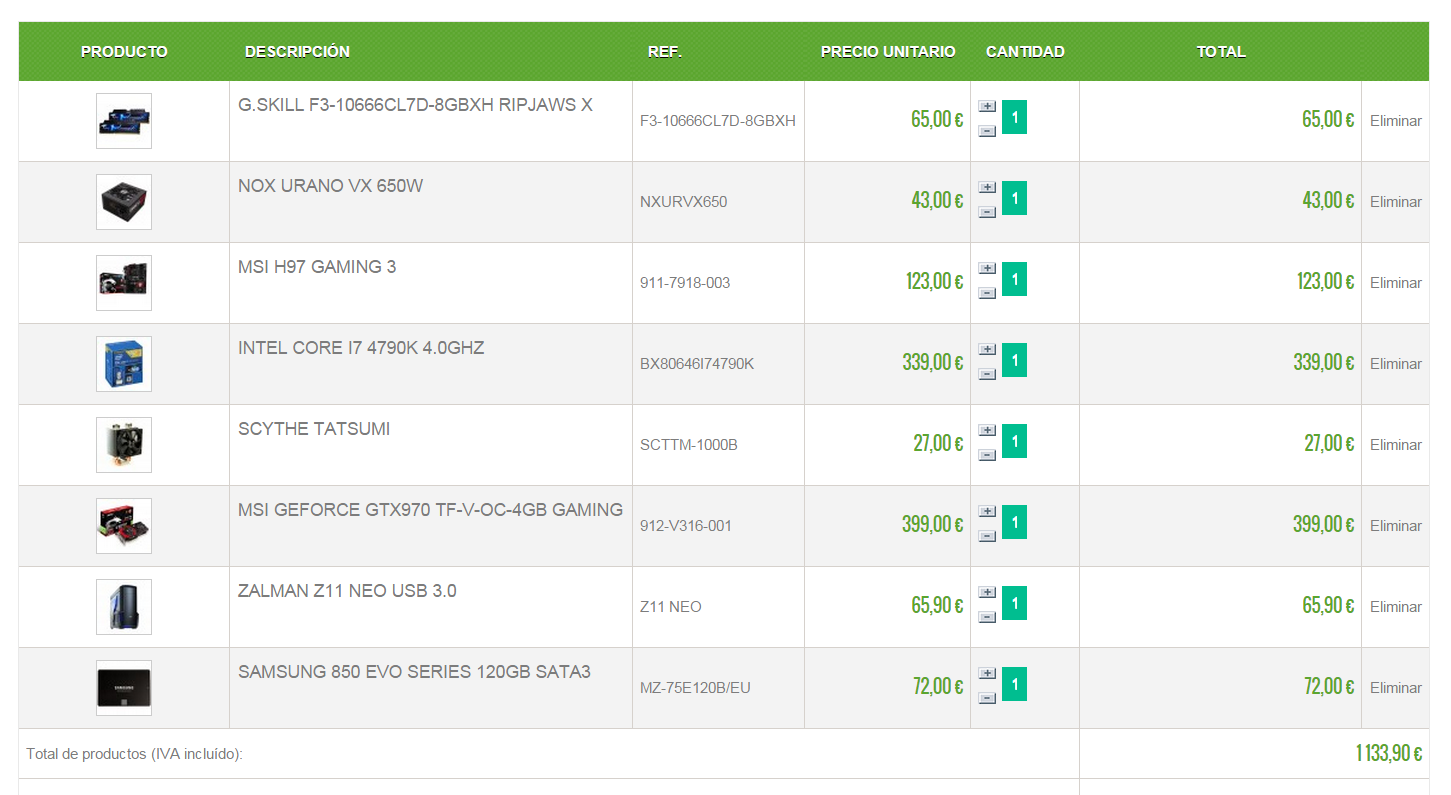Viewport: 1451px width, 795px height.
Task: Open the Zalman Z11 Neo case thumbnail
Action: point(124,607)
